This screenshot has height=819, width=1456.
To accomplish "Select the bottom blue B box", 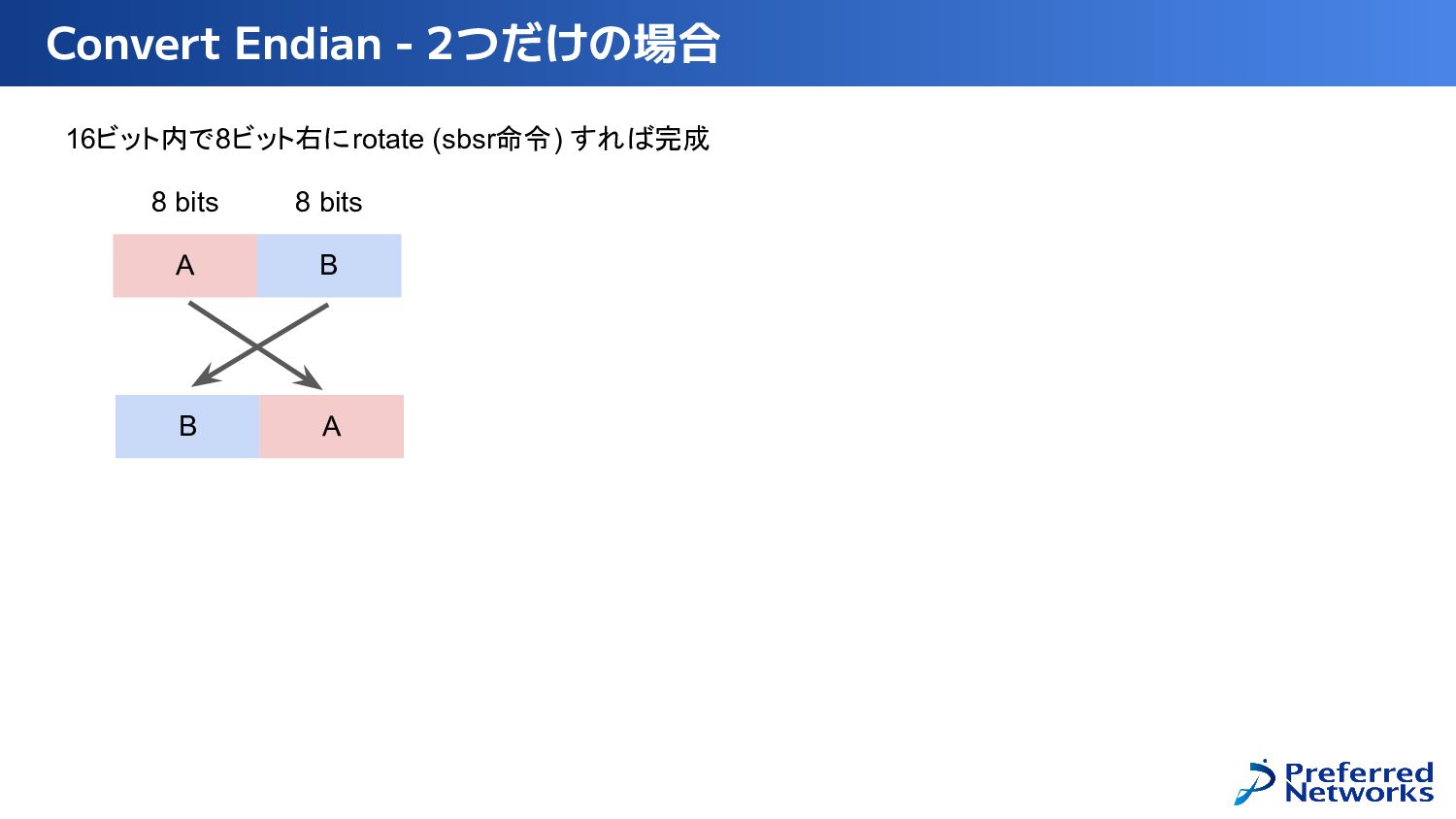I will click(187, 426).
